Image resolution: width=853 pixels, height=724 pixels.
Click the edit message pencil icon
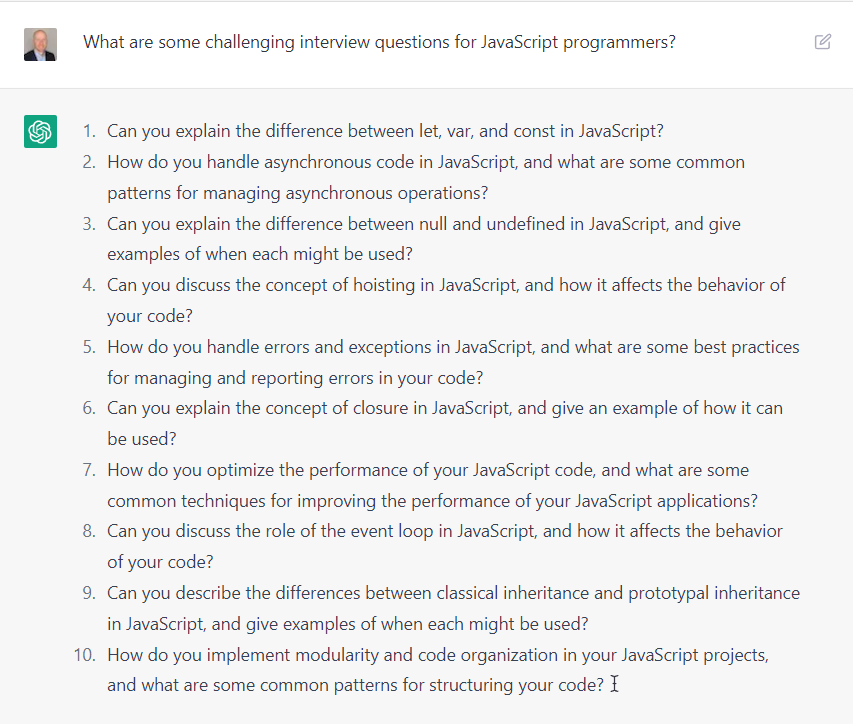[x=823, y=42]
